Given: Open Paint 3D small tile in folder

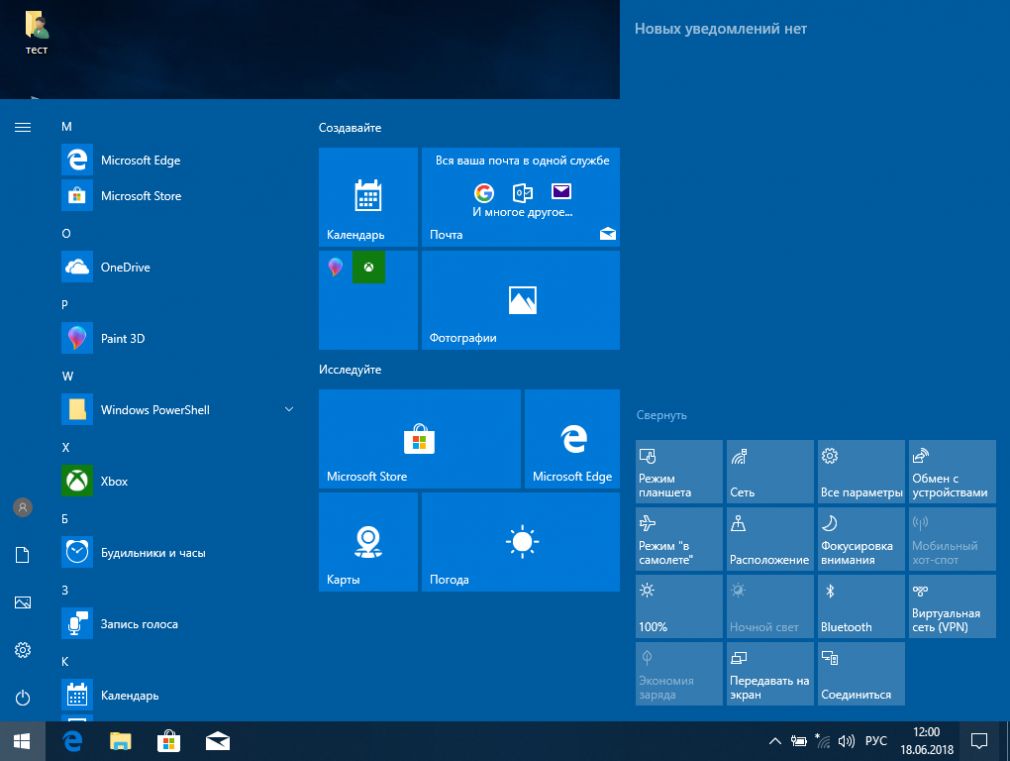Looking at the screenshot, I should [x=336, y=267].
